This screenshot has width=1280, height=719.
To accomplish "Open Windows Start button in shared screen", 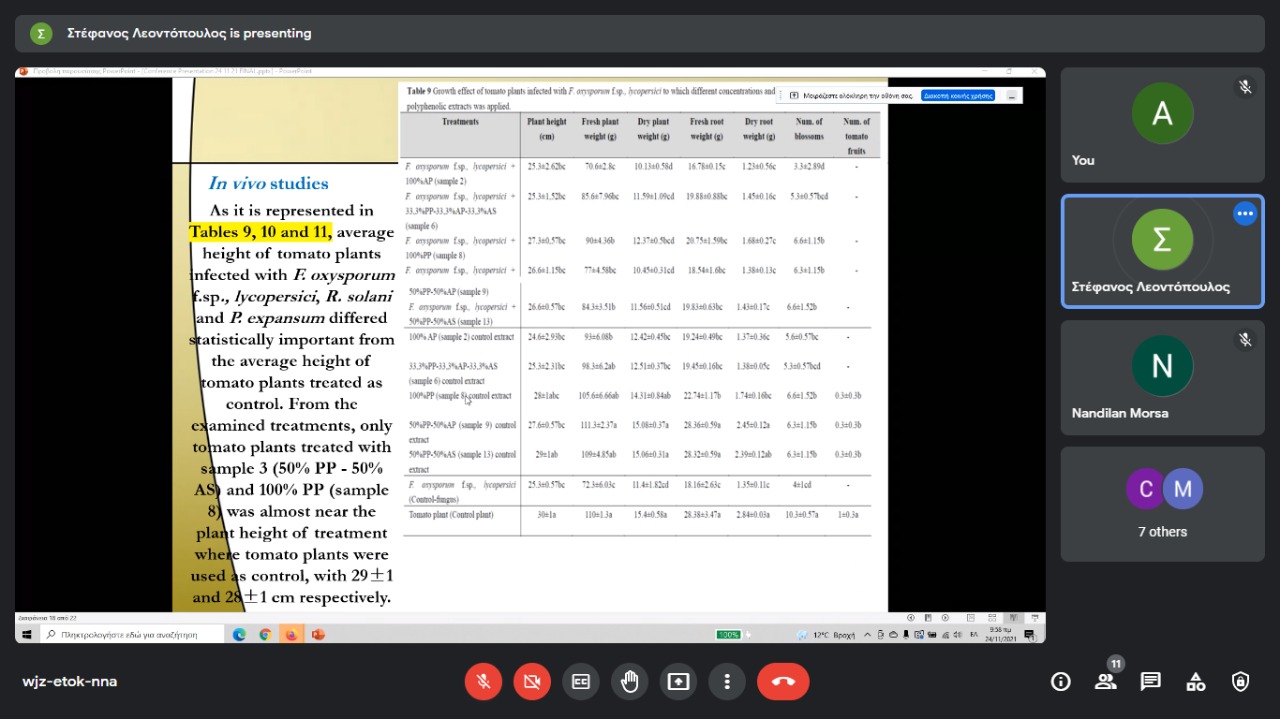I will (25, 634).
